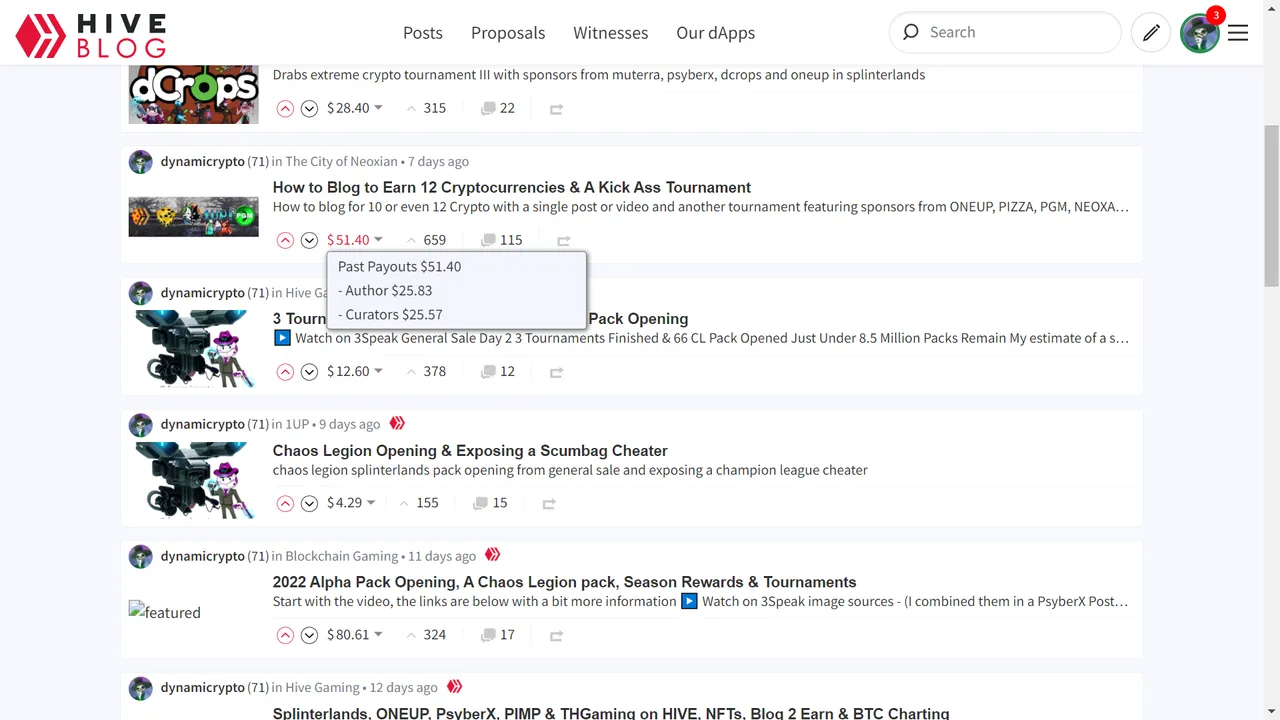Go to the Witnesses nav item
The height and width of the screenshot is (720, 1280).
(611, 33)
